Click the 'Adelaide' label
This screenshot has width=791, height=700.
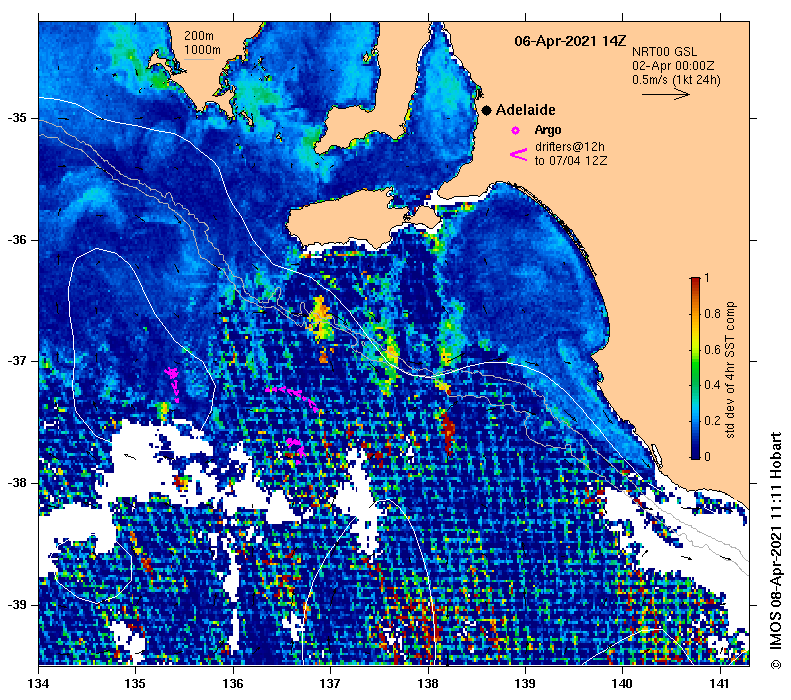[x=525, y=110]
